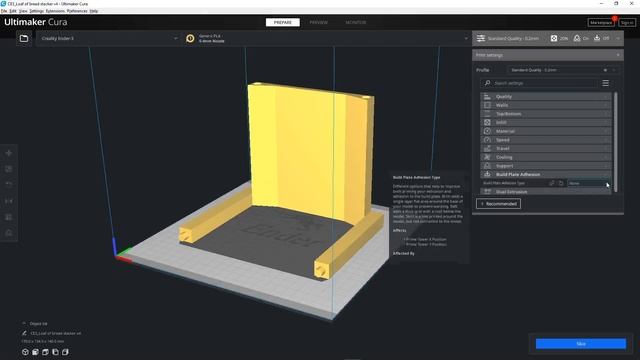Click the link icon beside Adhesion Type
Screen dimensions: 640x360
pos(552,183)
